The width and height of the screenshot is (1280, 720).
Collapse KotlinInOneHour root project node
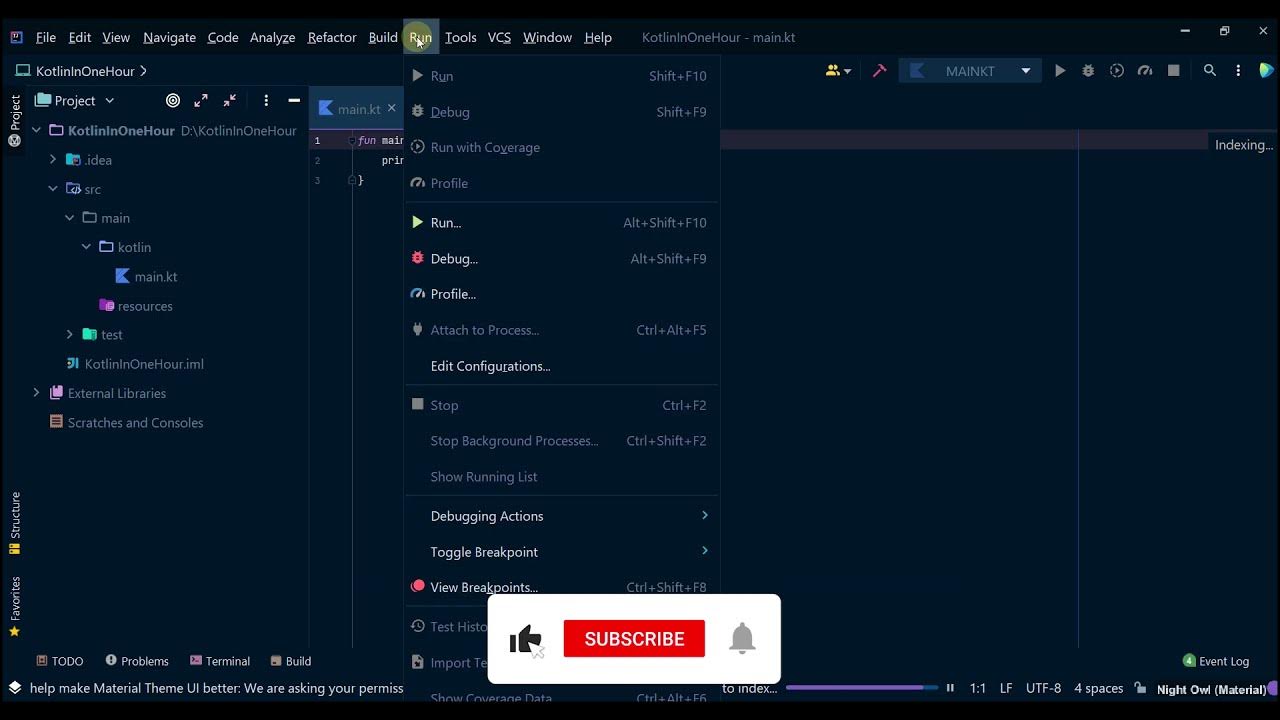[36, 130]
